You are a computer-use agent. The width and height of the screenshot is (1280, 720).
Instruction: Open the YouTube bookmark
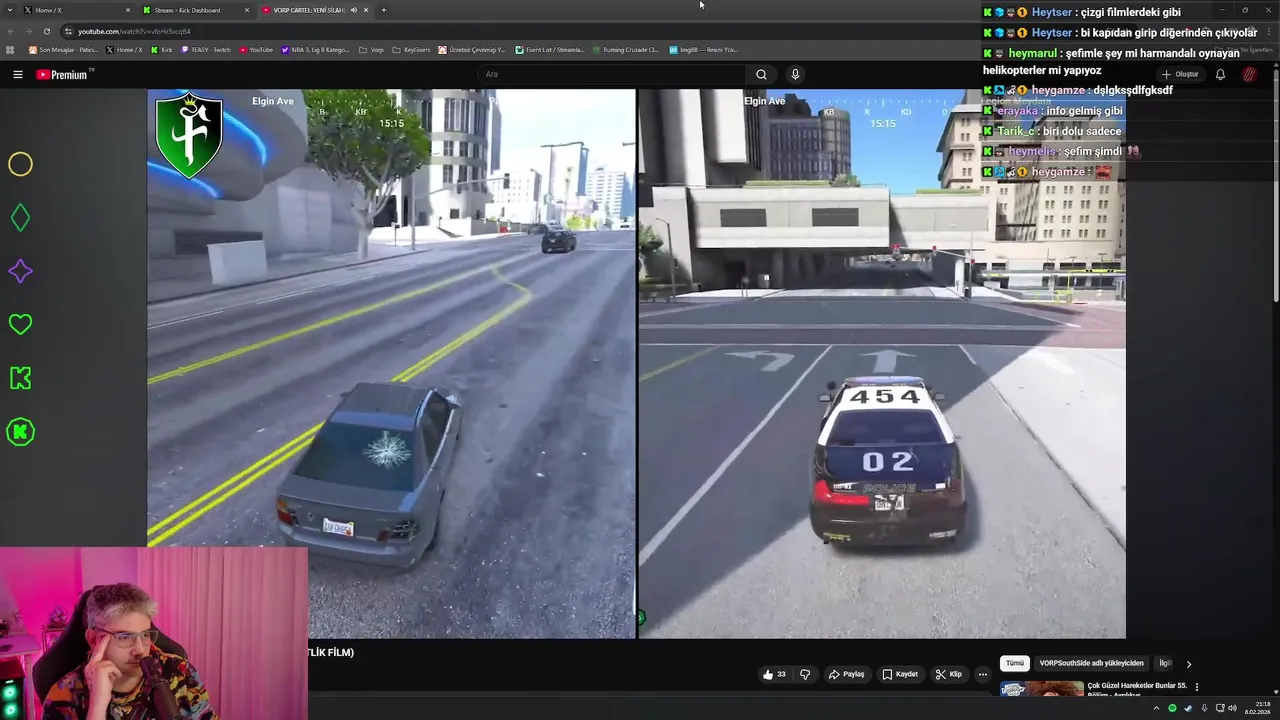256,49
